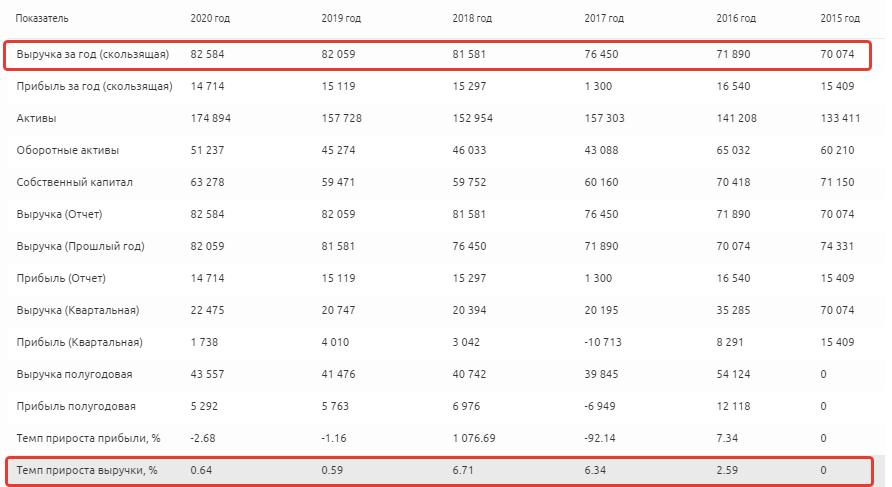892x487 pixels.
Task: Select the "2017 год" column header
Action: (605, 19)
